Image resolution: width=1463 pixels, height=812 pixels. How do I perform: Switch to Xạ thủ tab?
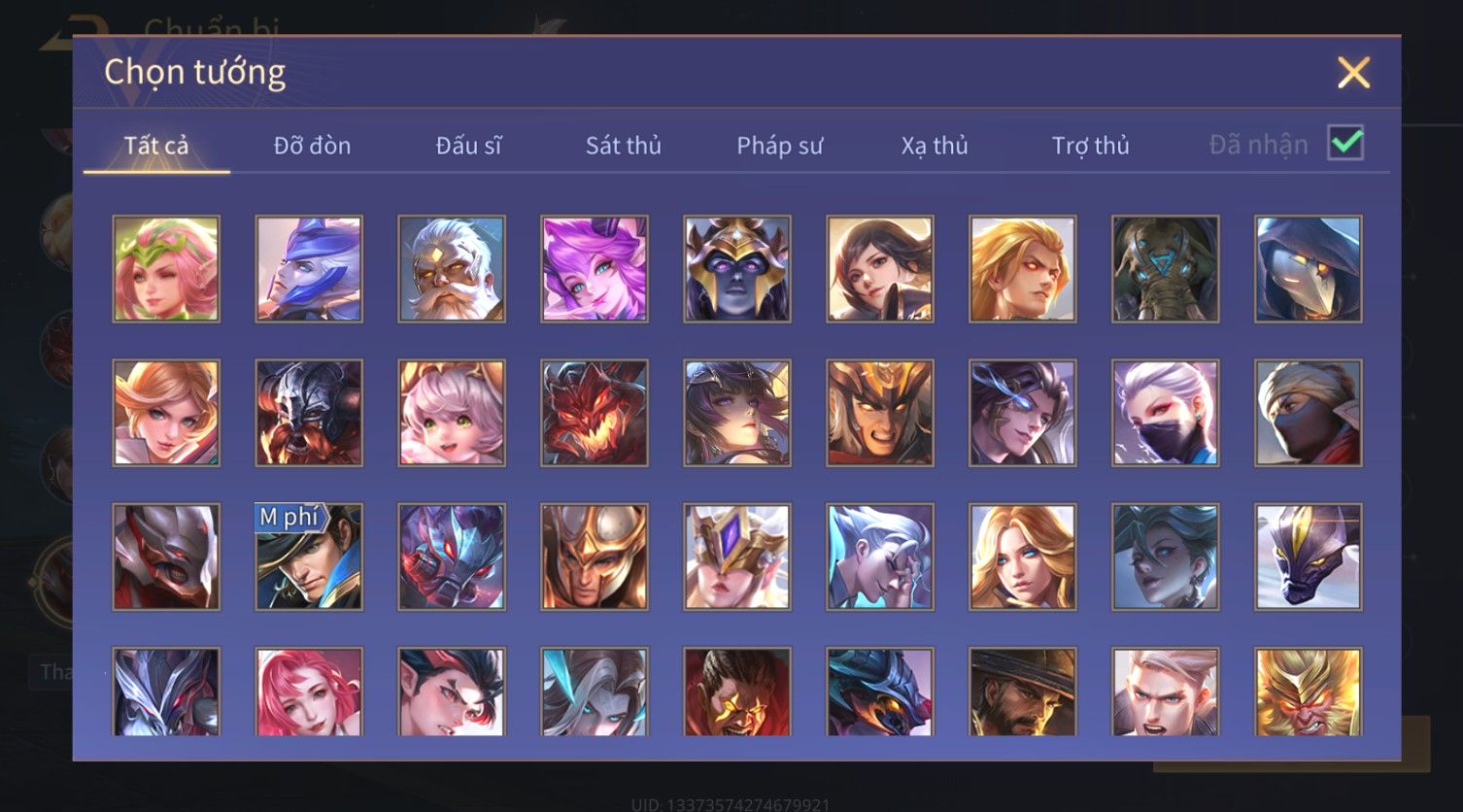tap(935, 146)
